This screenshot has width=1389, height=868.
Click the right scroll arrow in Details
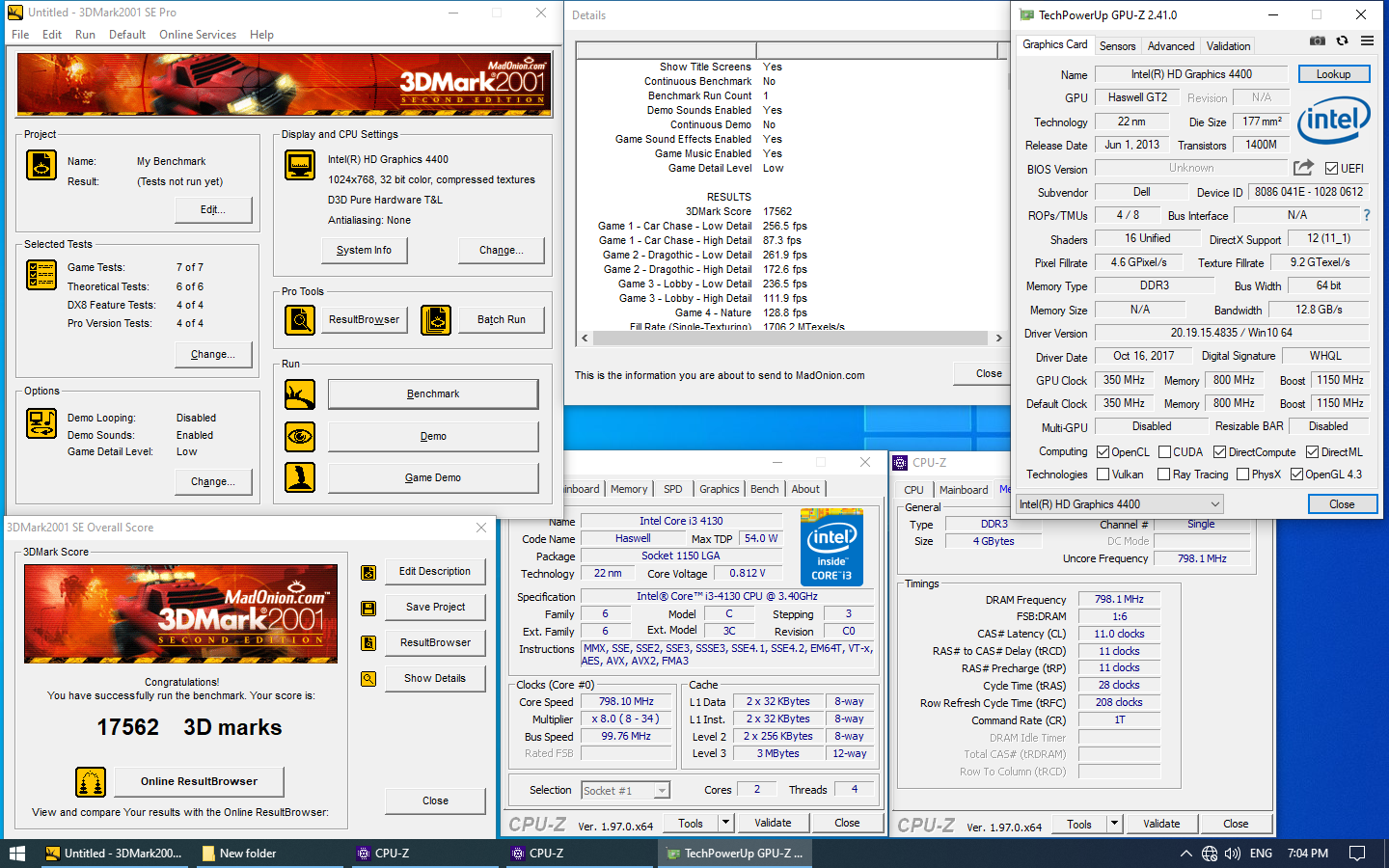(999, 339)
